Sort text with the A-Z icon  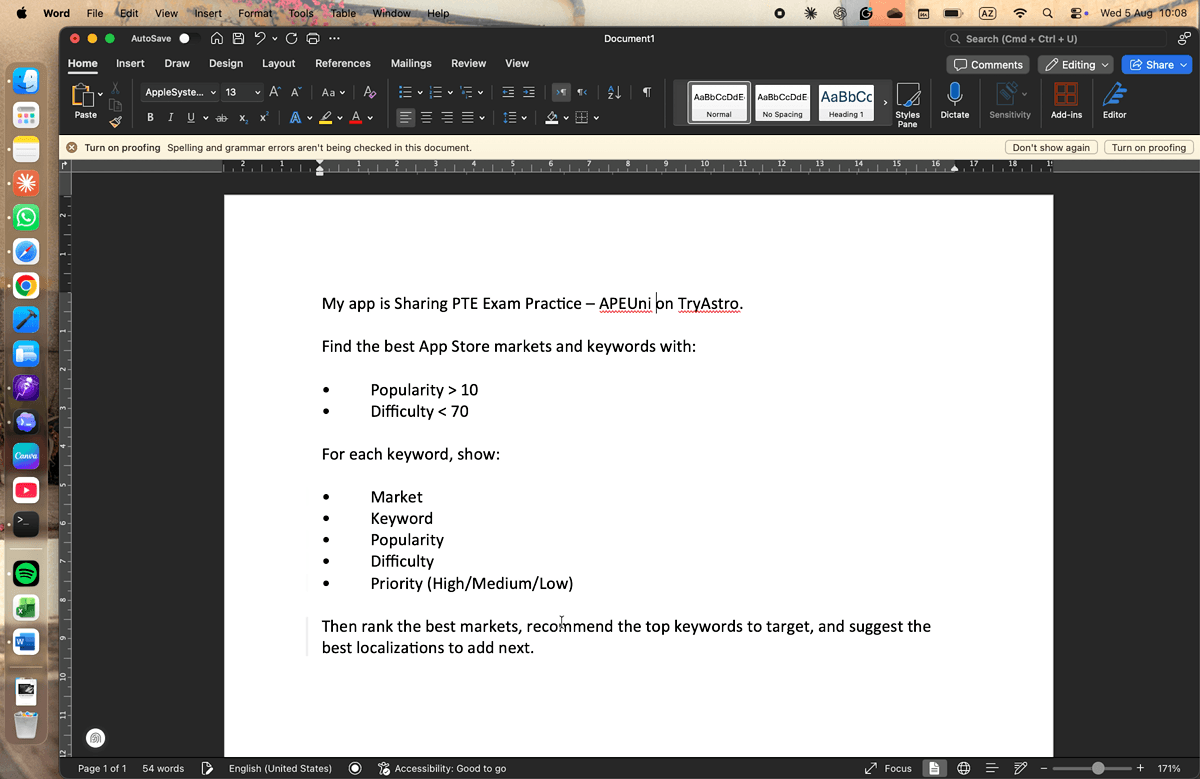[614, 92]
